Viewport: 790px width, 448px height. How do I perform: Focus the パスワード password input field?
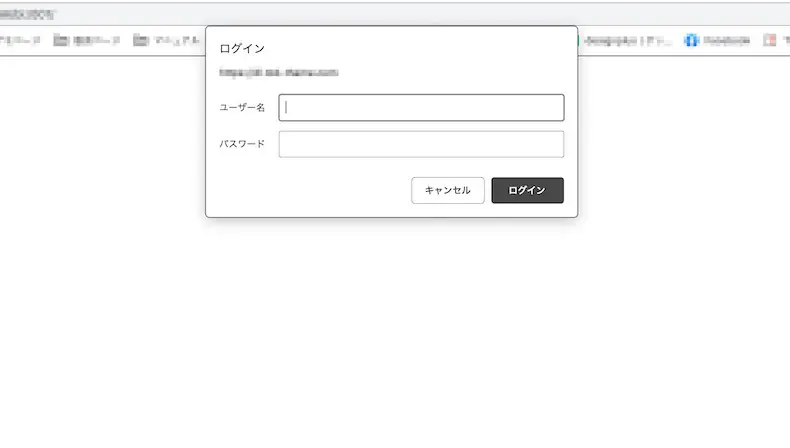coord(421,144)
